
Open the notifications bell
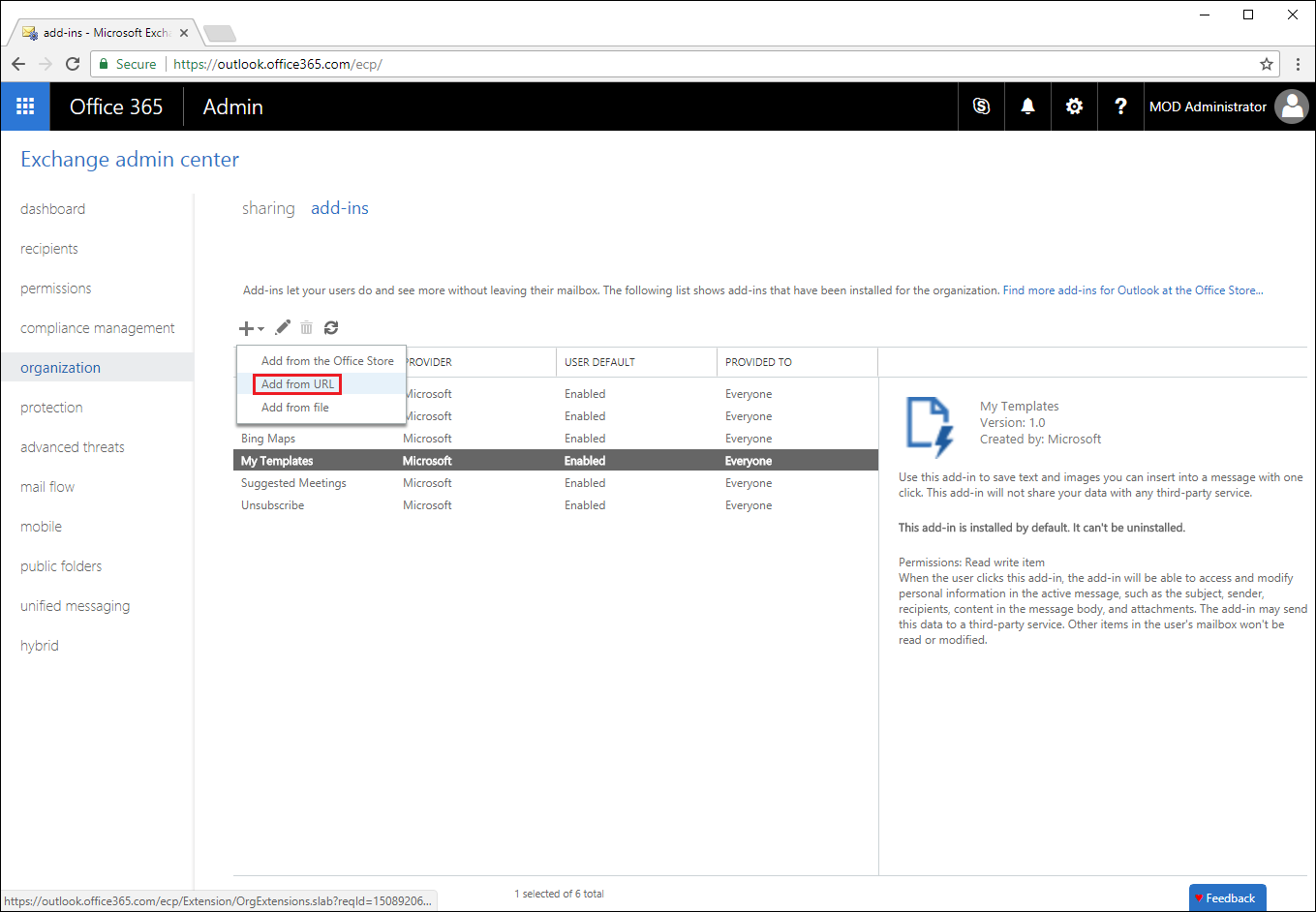click(x=1027, y=106)
